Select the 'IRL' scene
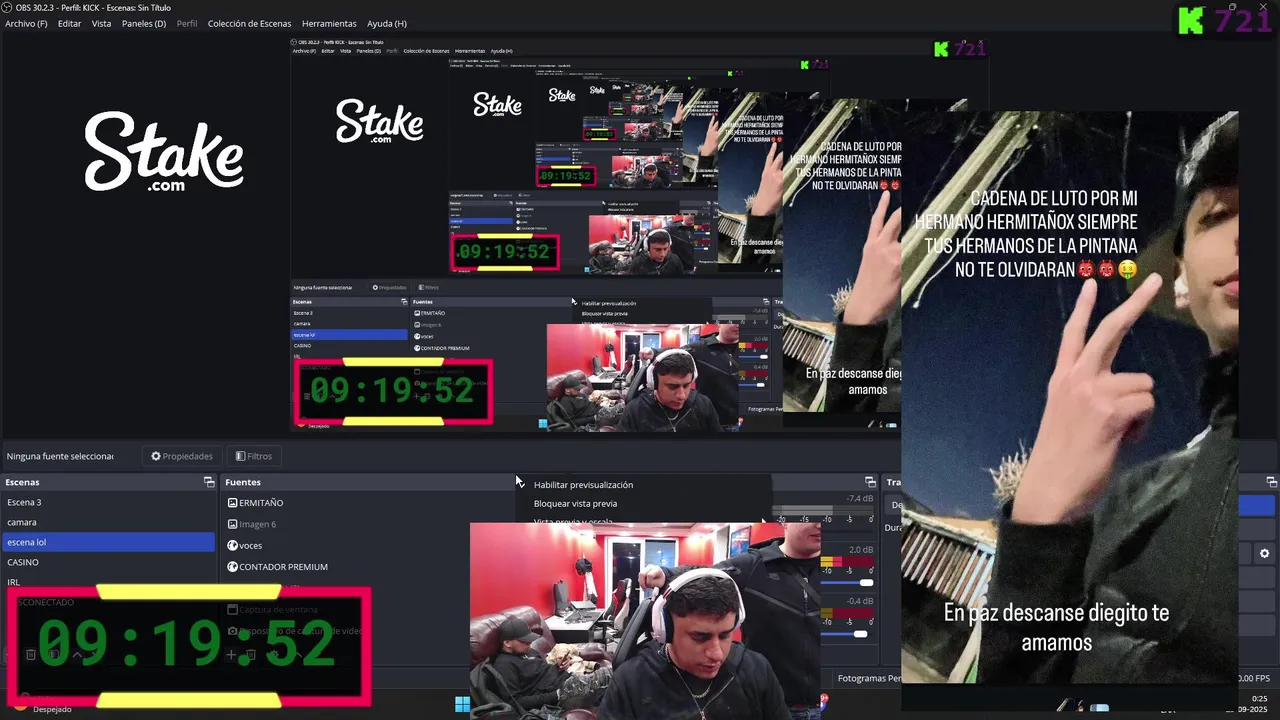This screenshot has width=1280, height=720. (x=108, y=581)
